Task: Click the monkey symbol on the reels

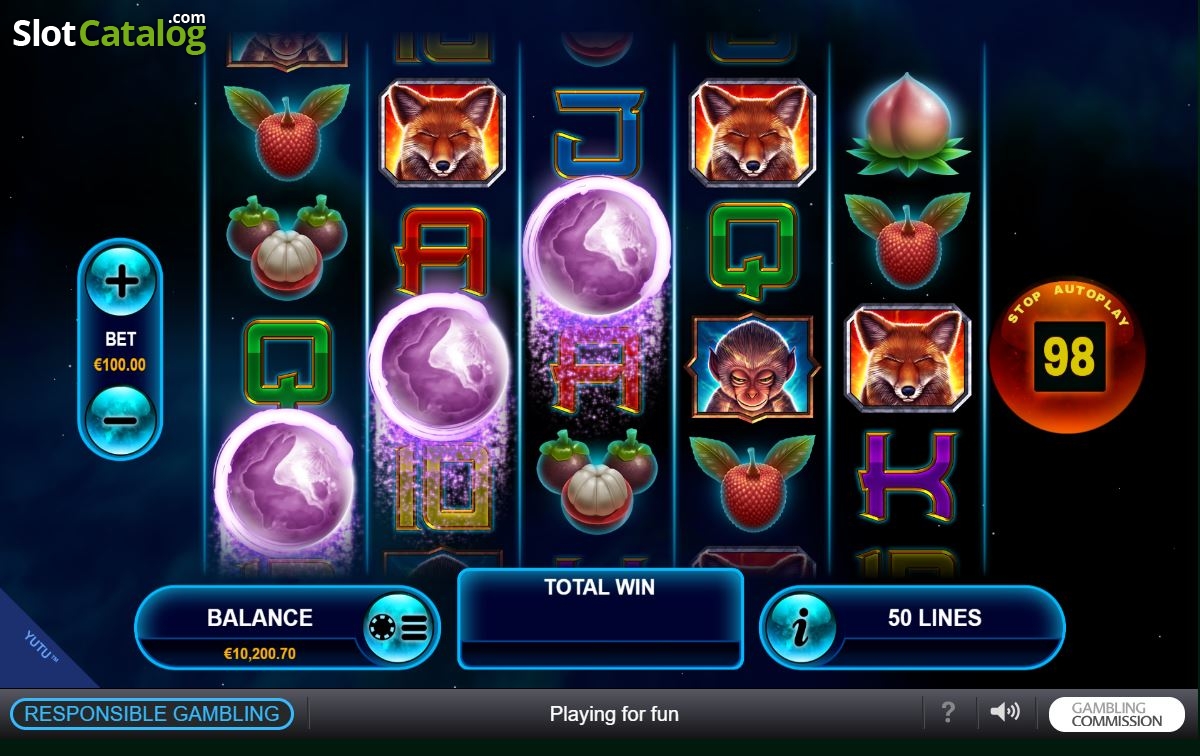Action: 753,366
